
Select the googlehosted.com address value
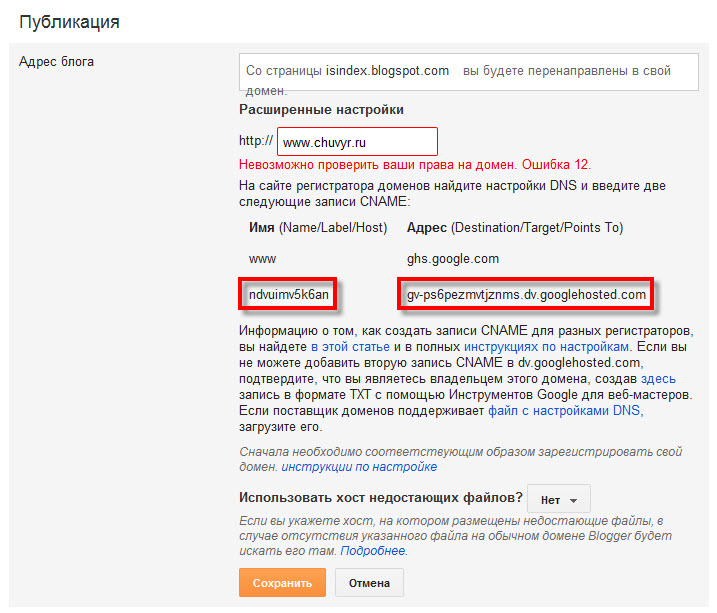[526, 294]
